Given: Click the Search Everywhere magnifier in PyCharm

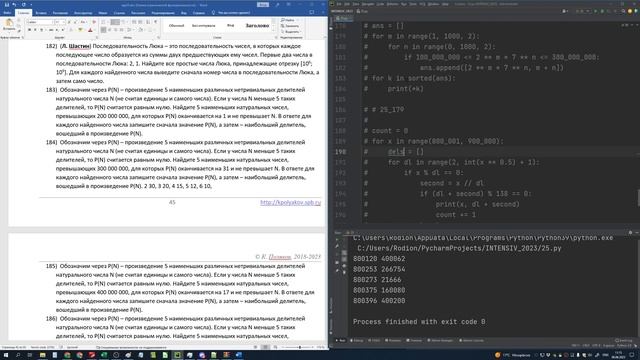Looking at the screenshot, I should pos(623,11).
